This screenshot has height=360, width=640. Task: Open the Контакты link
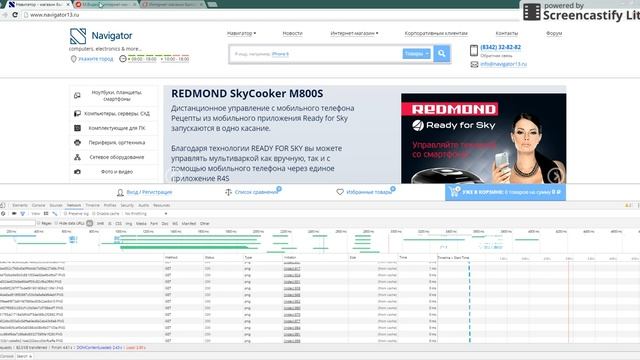click(x=507, y=33)
